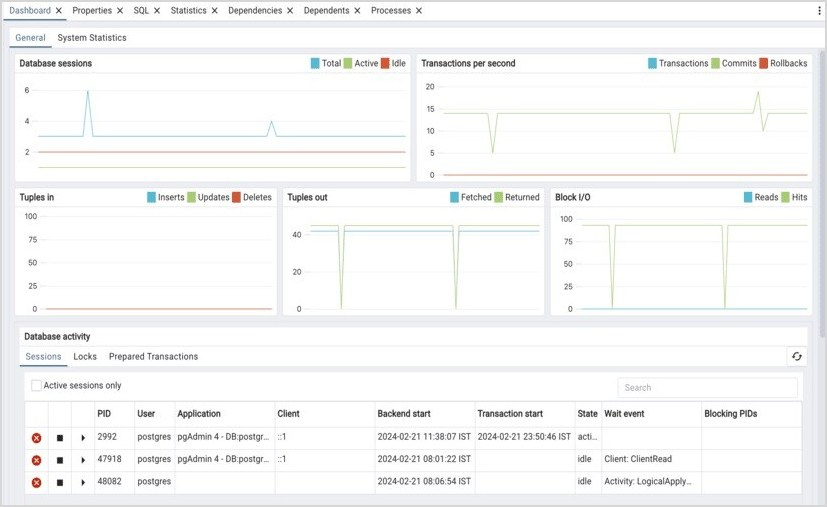Close the Statistics tab
Screen dimensions: 827x507
(x=215, y=11)
